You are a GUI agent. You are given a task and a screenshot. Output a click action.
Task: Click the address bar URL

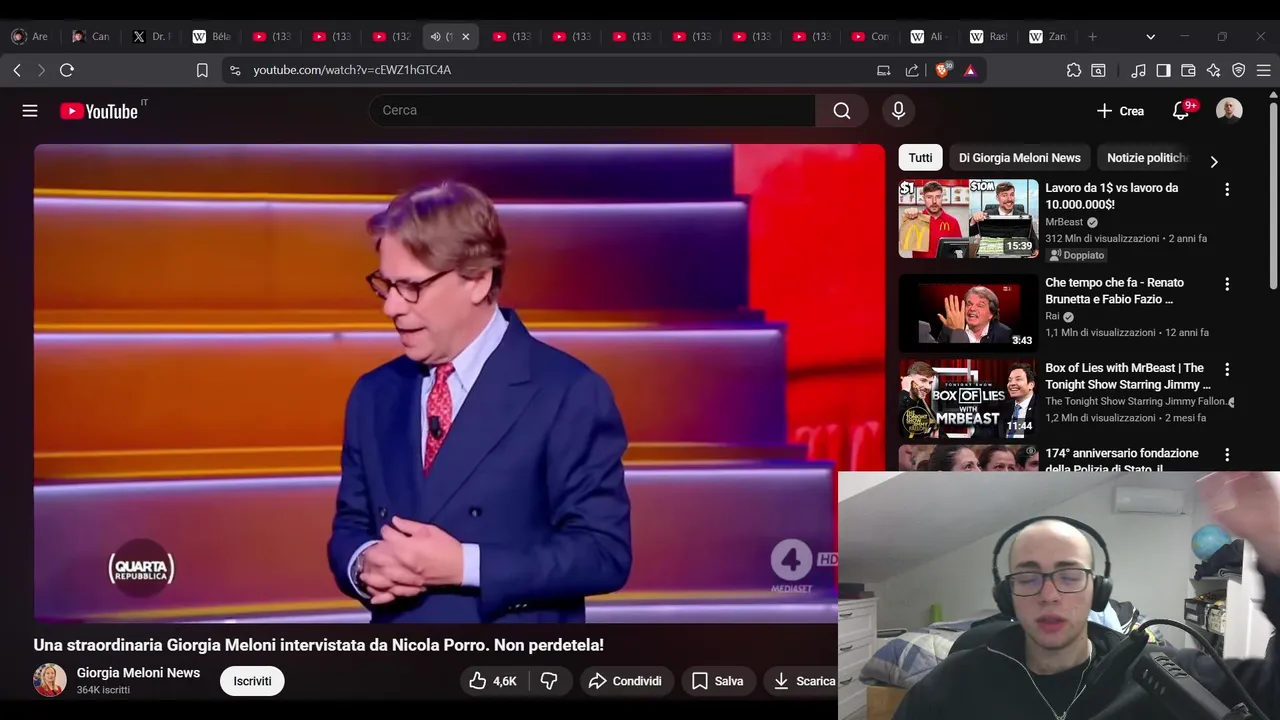[352, 70]
